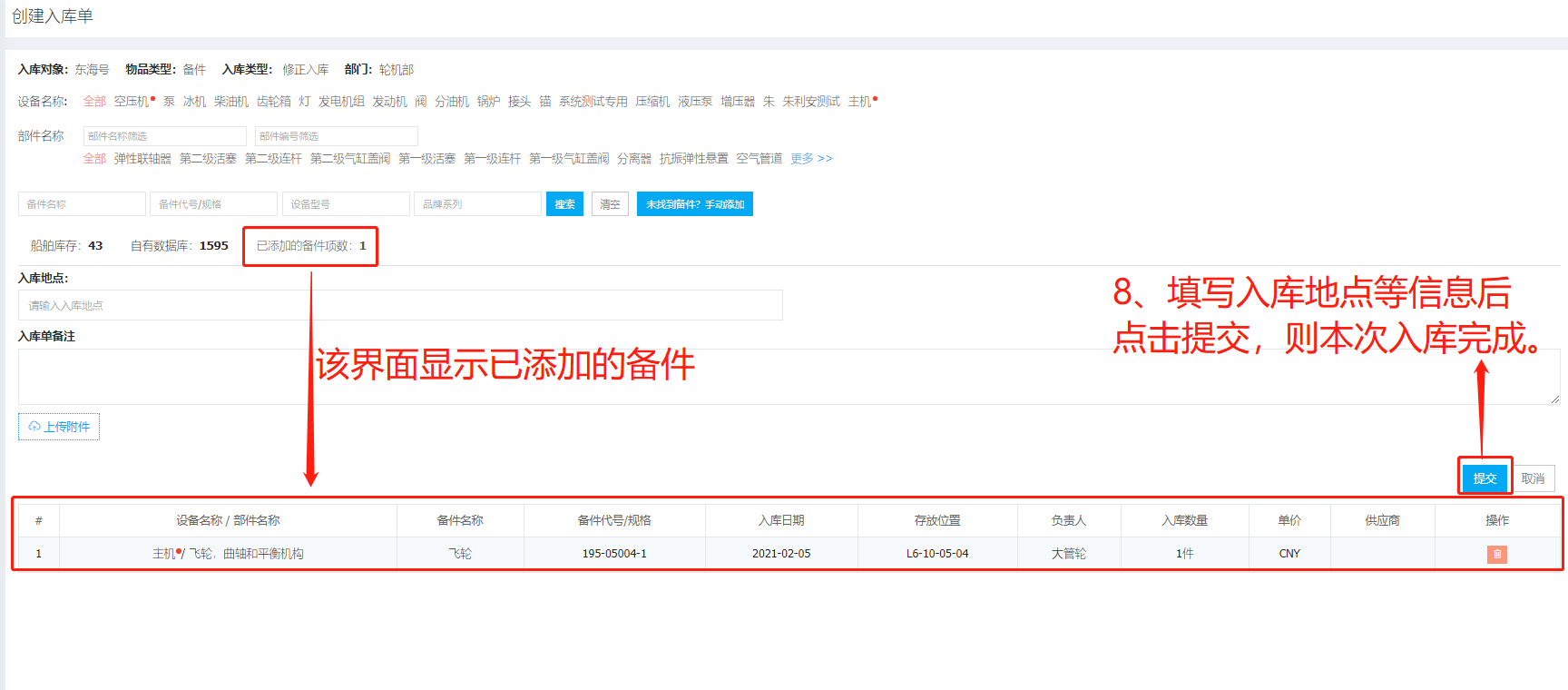Filter devices by 发动机
Image resolution: width=1568 pixels, height=690 pixels.
click(x=389, y=102)
